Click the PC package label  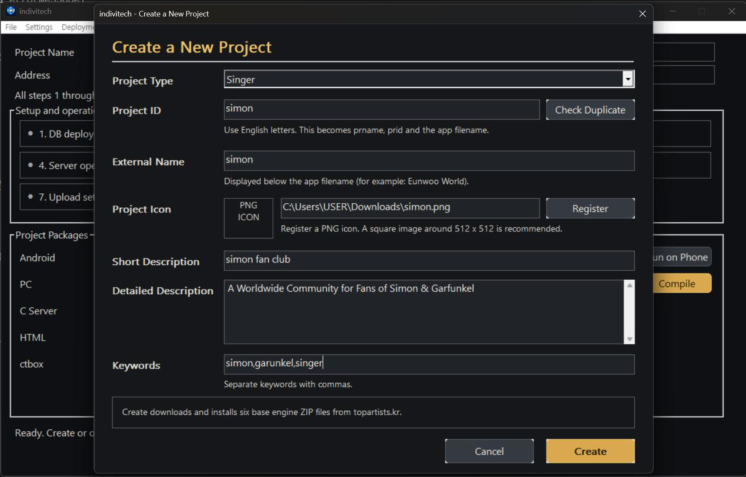click(26, 284)
